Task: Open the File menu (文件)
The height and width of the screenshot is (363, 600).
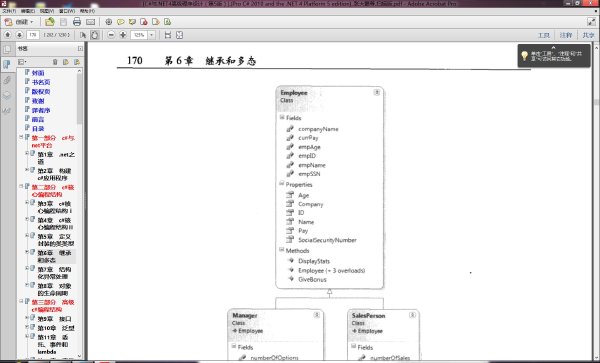Action: (x=9, y=11)
